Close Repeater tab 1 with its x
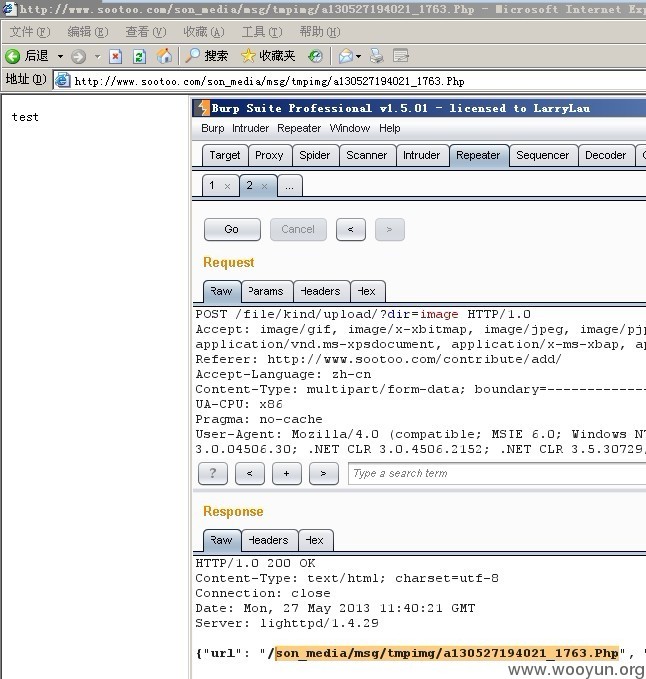646x679 pixels. [227, 186]
